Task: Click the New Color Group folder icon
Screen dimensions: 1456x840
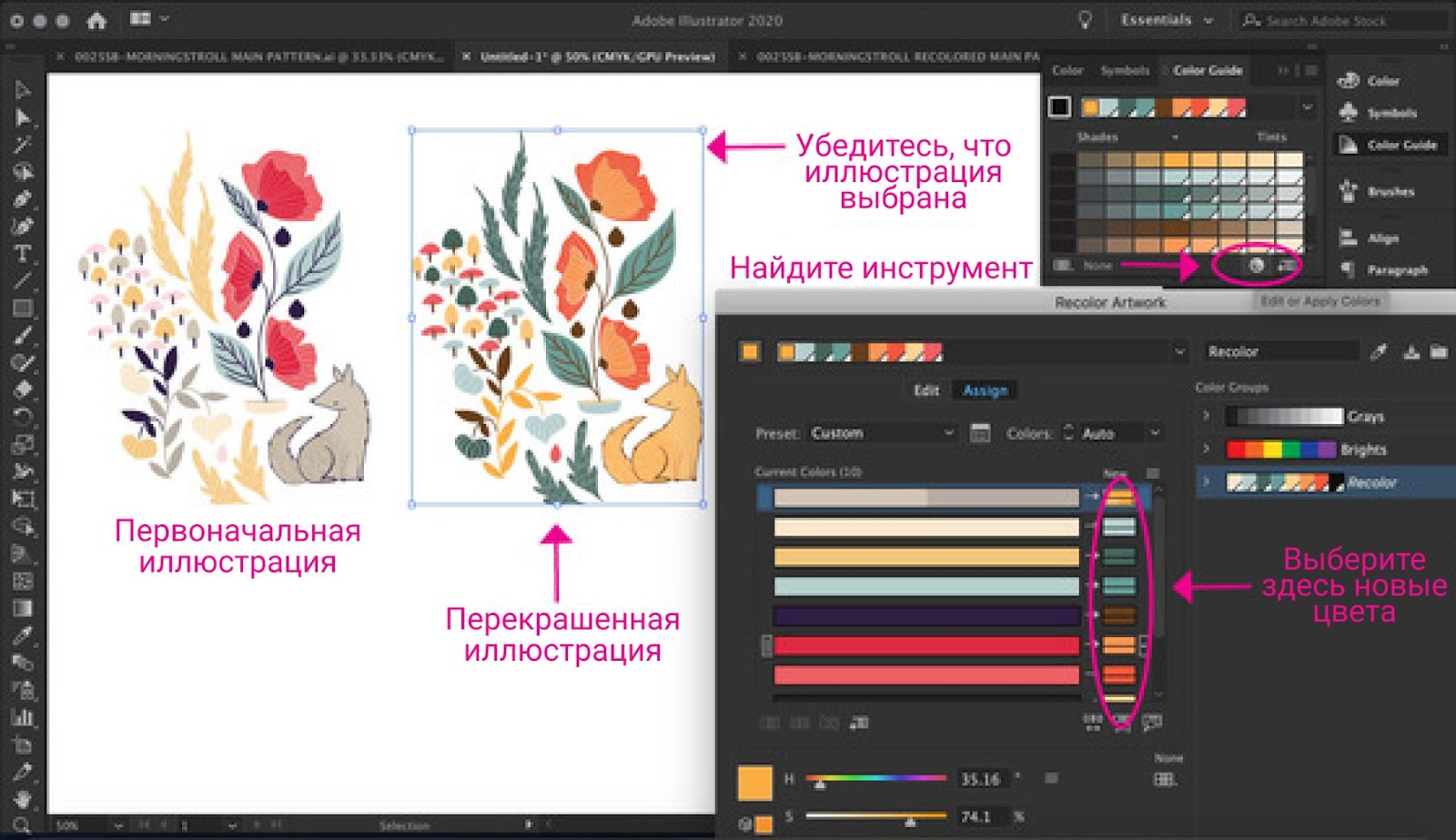Action: click(1439, 351)
